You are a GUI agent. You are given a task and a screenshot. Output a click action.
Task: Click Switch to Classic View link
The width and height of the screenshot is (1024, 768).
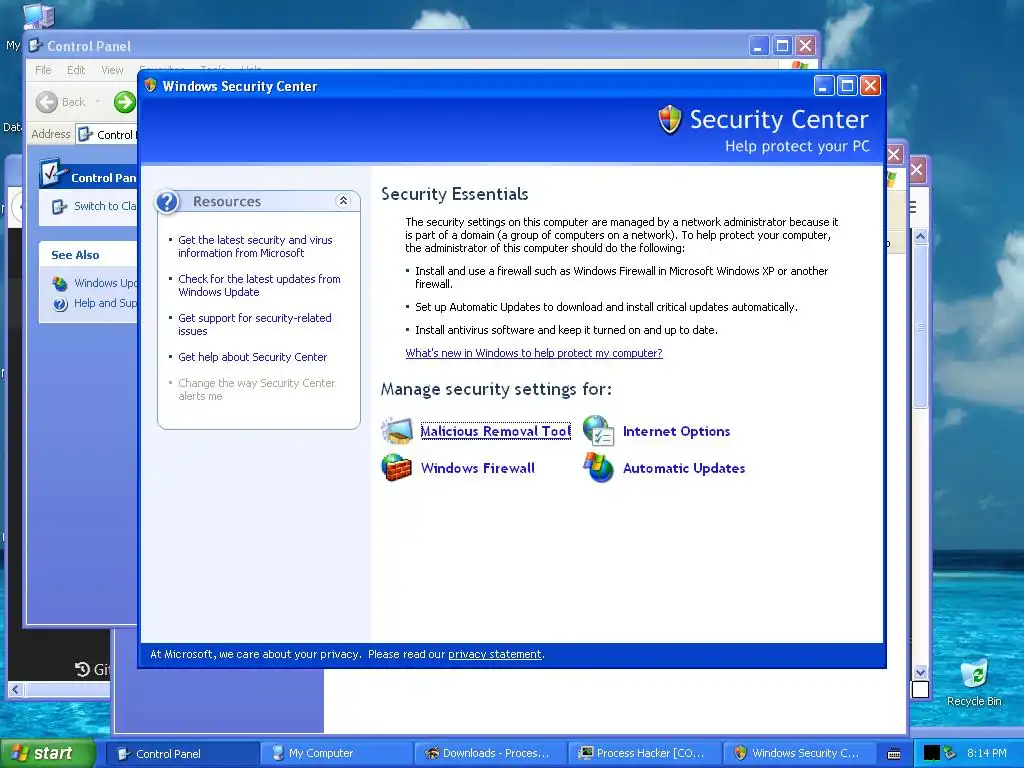[x=105, y=206]
